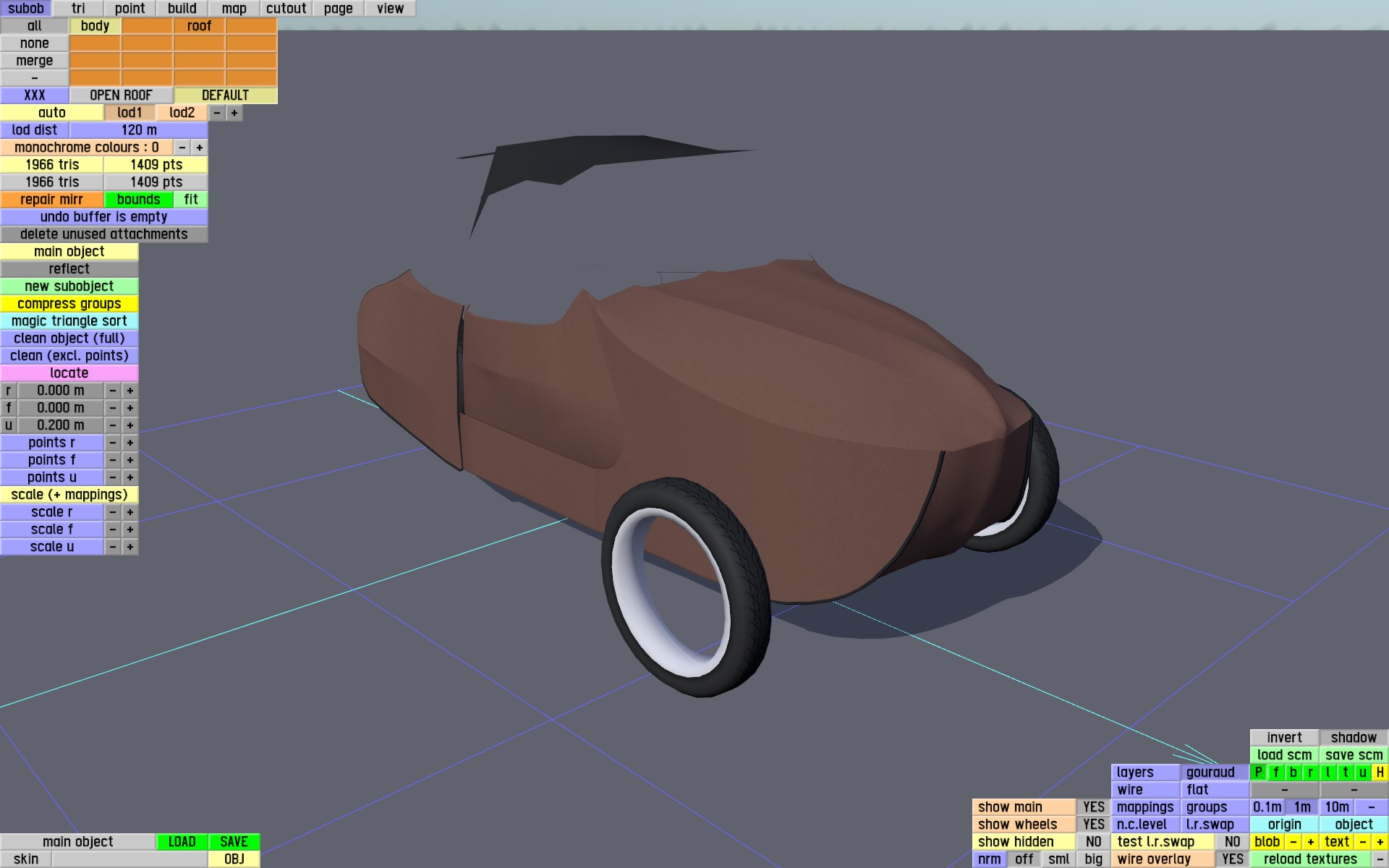This screenshot has height=868, width=1389.
Task: Toggle show main YES button
Action: [1093, 807]
